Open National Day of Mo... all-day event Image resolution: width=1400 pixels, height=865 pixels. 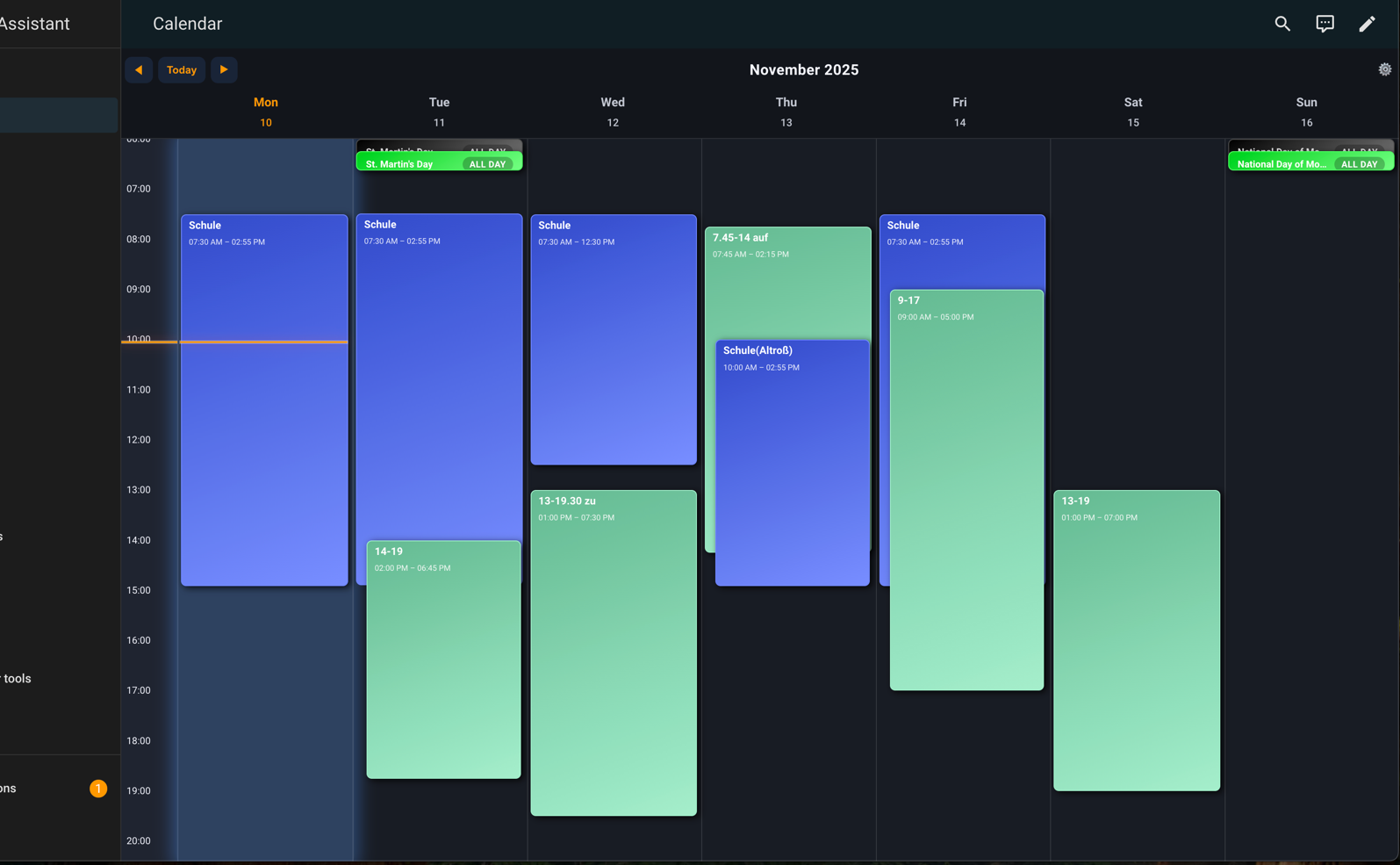coord(1310,163)
